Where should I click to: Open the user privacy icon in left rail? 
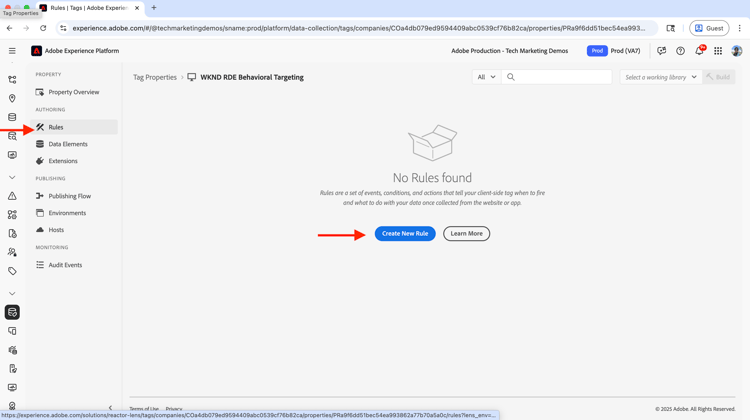(12, 252)
